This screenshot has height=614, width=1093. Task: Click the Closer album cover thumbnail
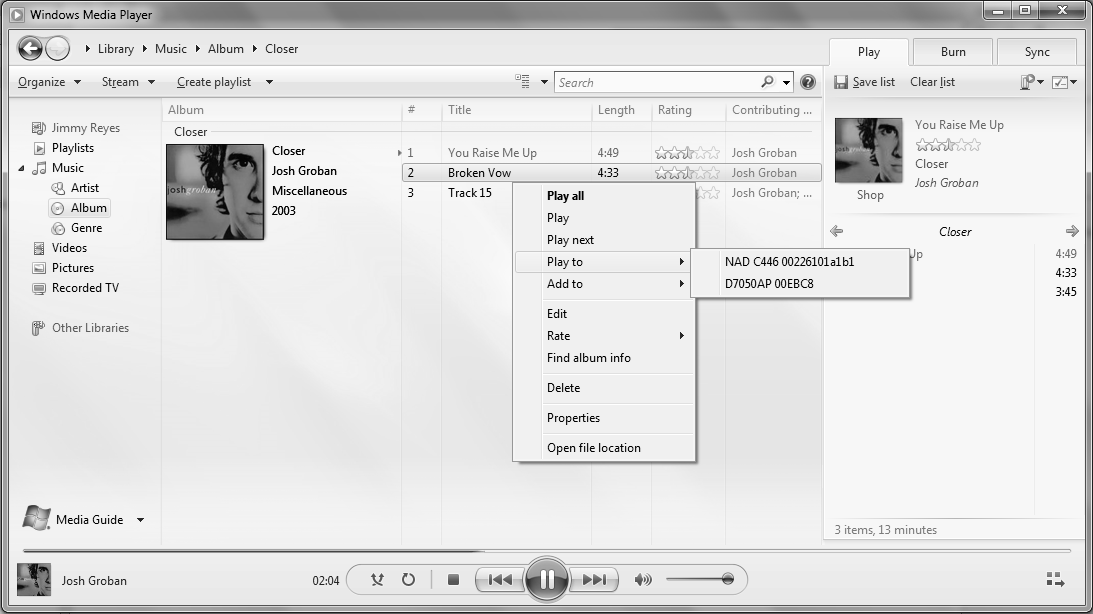point(215,192)
